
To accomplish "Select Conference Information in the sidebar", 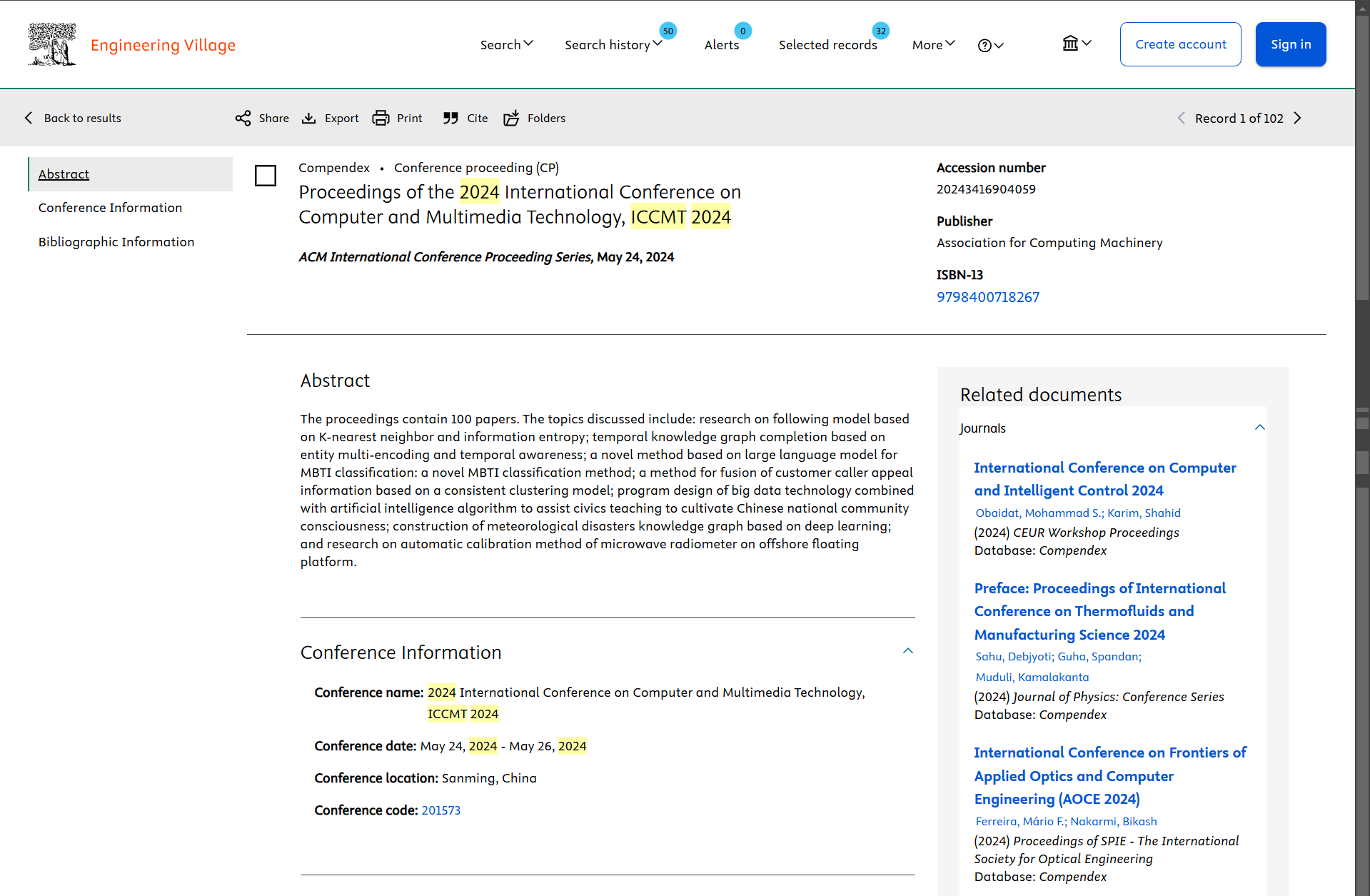I will 110,208.
